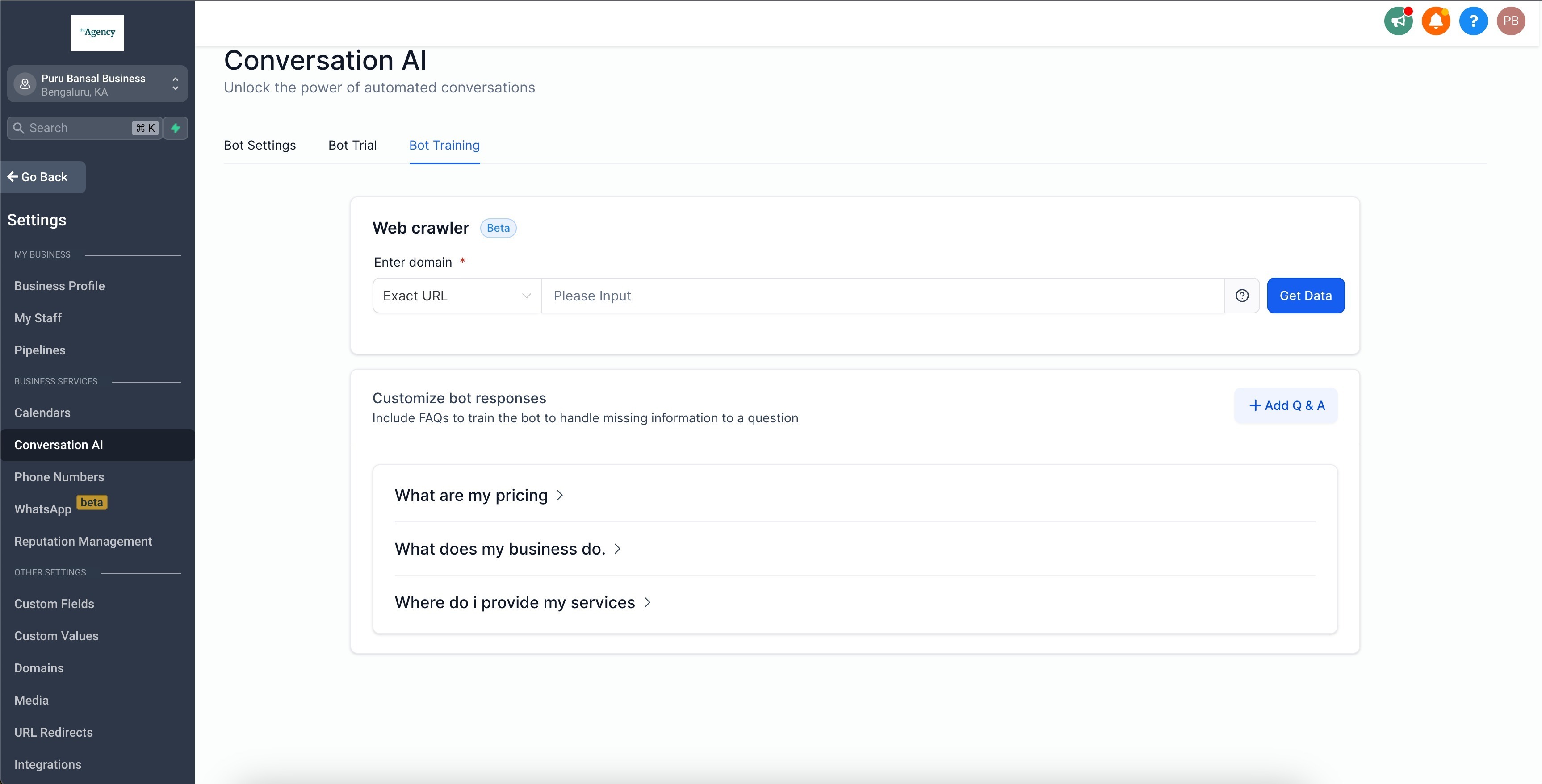Switch to the Bot Settings tab

click(259, 146)
